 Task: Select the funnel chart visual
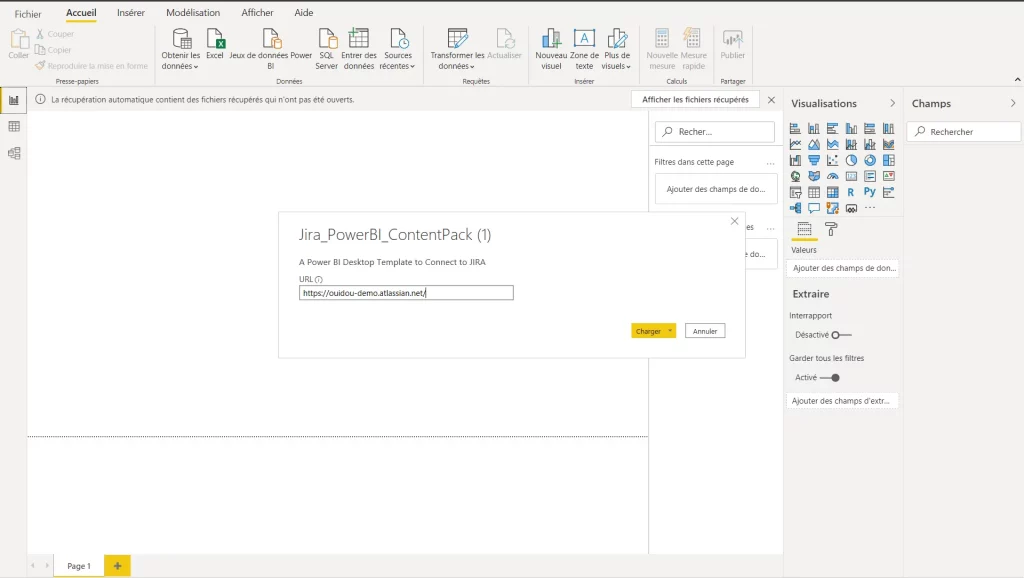point(814,160)
